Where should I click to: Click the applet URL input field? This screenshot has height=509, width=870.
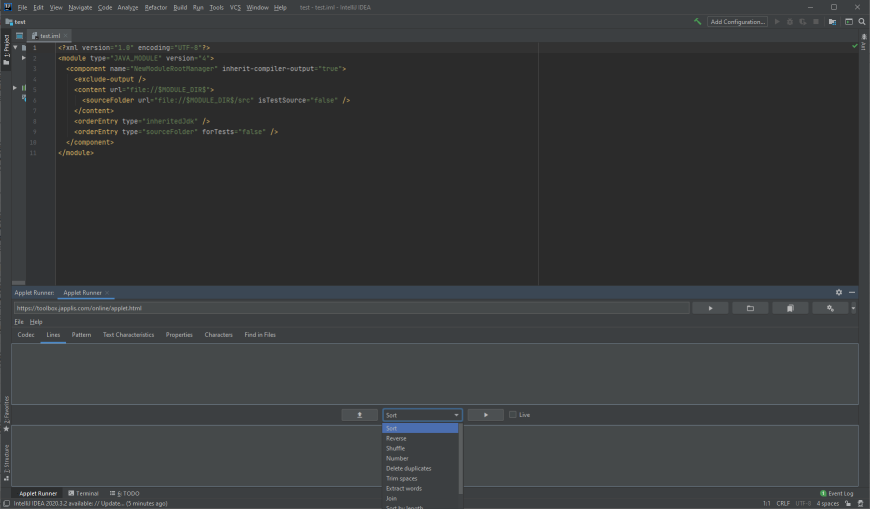pyautogui.click(x=352, y=308)
